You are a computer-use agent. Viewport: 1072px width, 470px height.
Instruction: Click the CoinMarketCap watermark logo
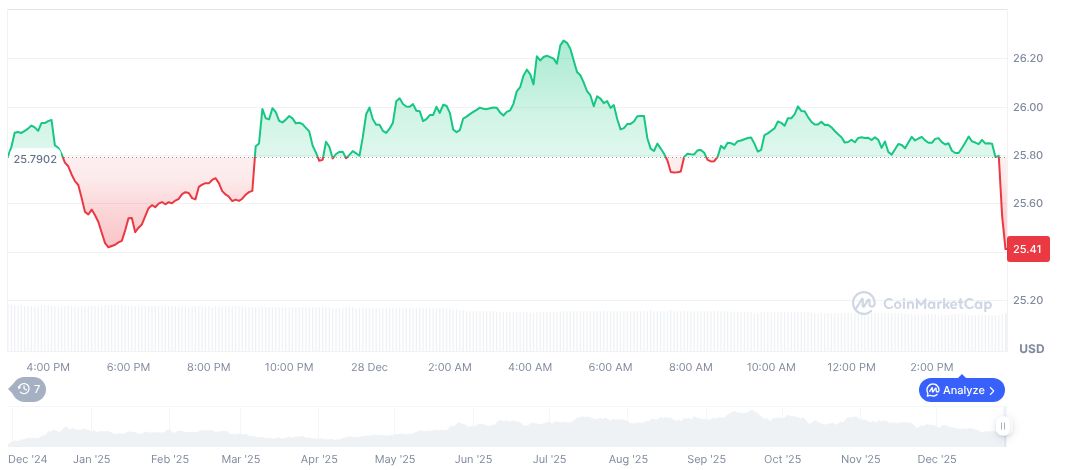(x=922, y=303)
